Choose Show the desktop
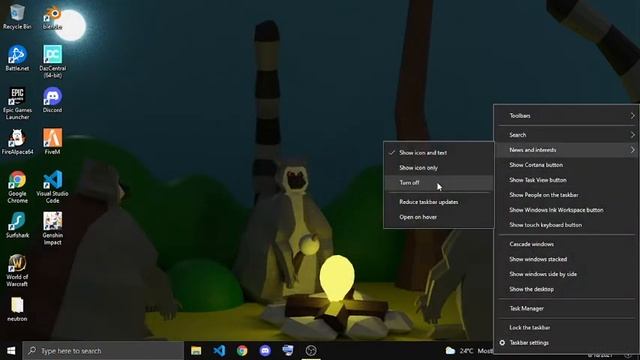This screenshot has width=640, height=360. [x=567, y=289]
